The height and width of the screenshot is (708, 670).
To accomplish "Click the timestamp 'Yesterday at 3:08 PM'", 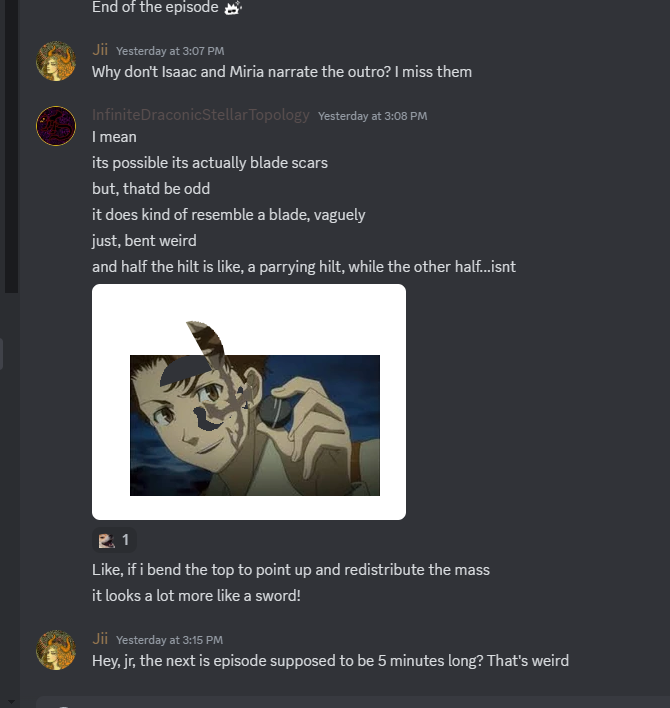I will (x=372, y=116).
